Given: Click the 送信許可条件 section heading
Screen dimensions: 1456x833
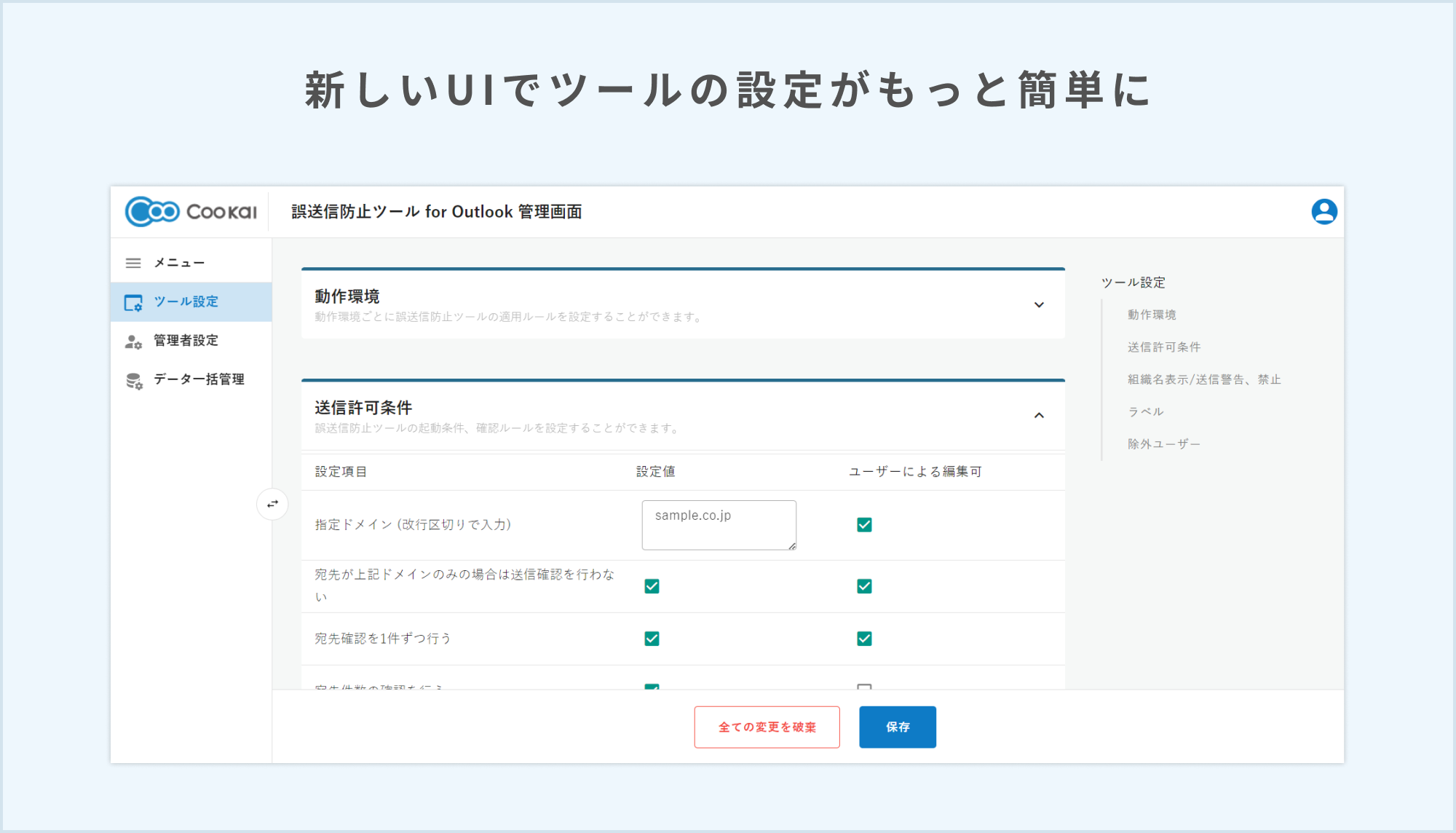Looking at the screenshot, I should point(363,408).
